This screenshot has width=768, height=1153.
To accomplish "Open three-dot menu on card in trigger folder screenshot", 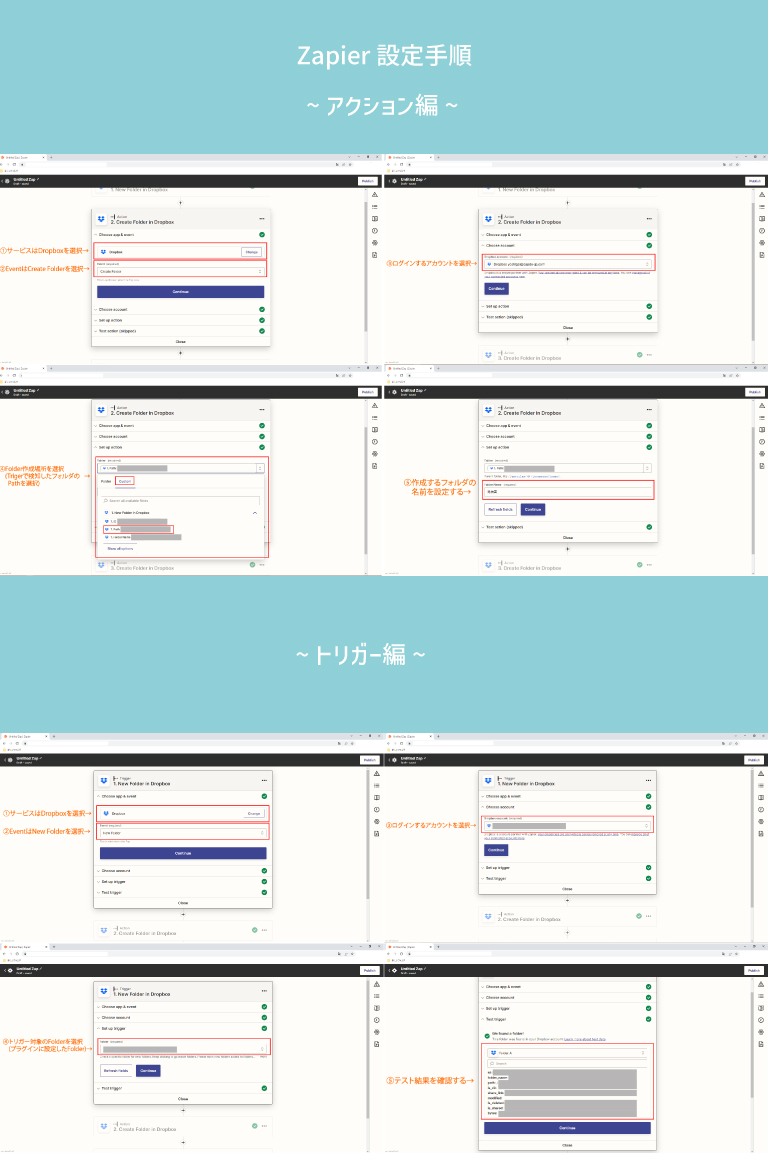I will 264,991.
